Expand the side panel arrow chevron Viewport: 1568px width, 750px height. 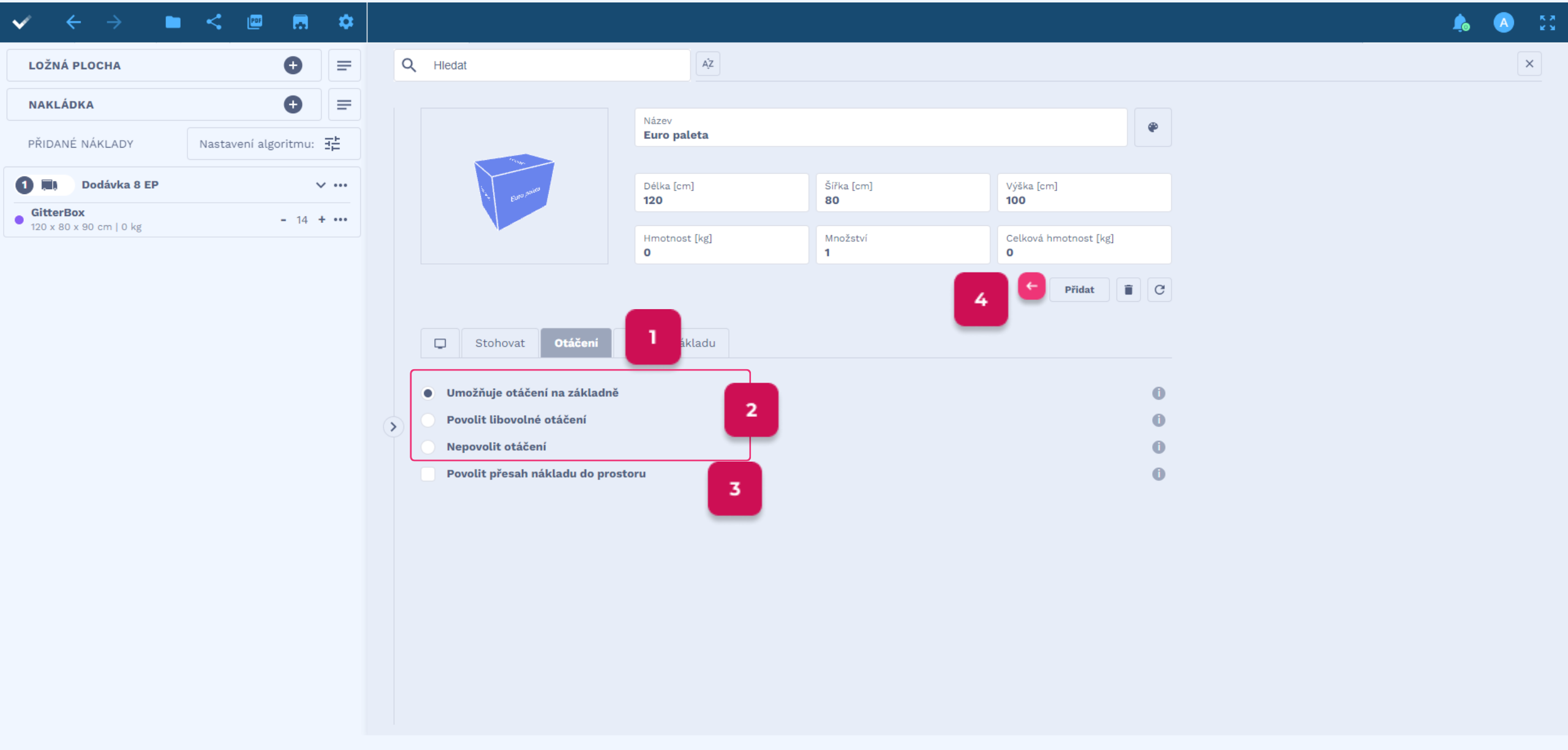393,427
